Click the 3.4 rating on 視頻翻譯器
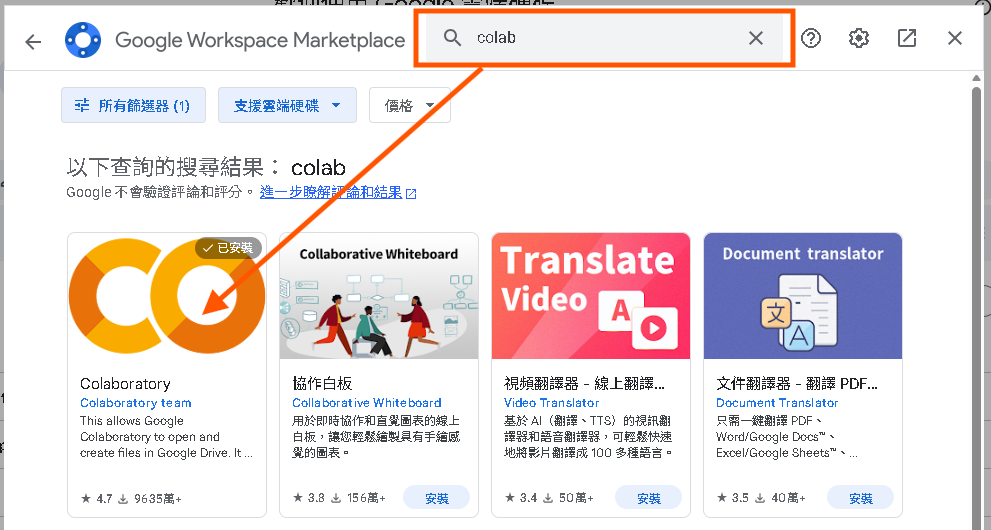 click(x=520, y=498)
